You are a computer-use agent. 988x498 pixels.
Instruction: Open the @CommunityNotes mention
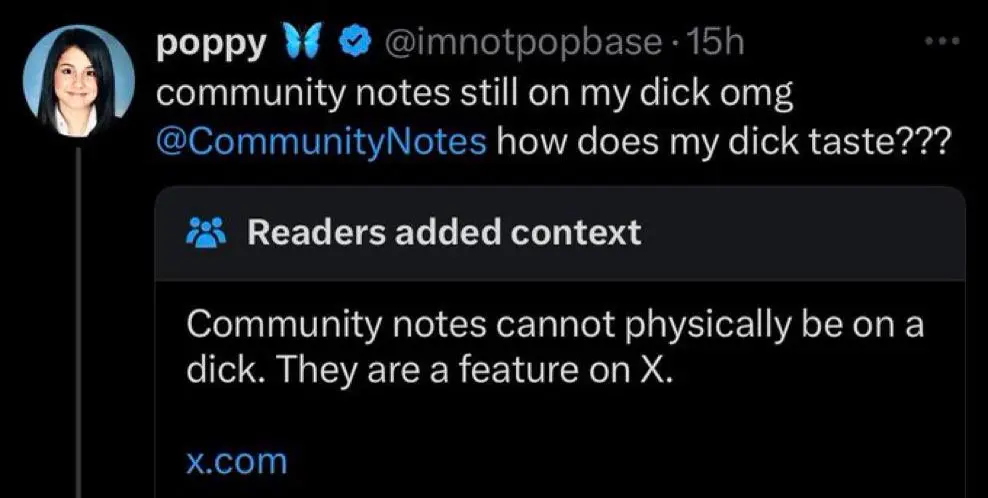[323, 141]
